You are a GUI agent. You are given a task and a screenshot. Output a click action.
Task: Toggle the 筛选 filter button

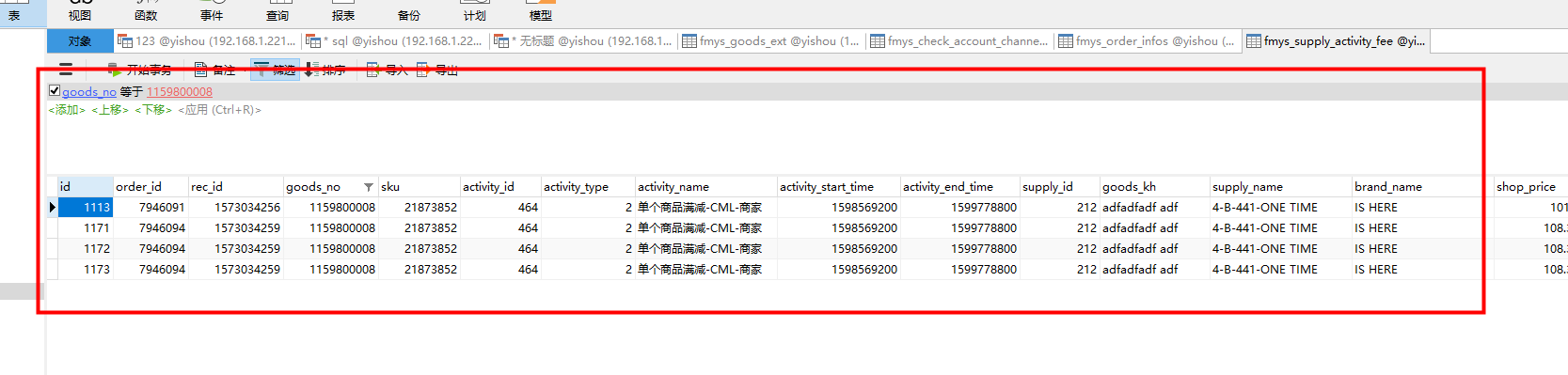point(275,70)
